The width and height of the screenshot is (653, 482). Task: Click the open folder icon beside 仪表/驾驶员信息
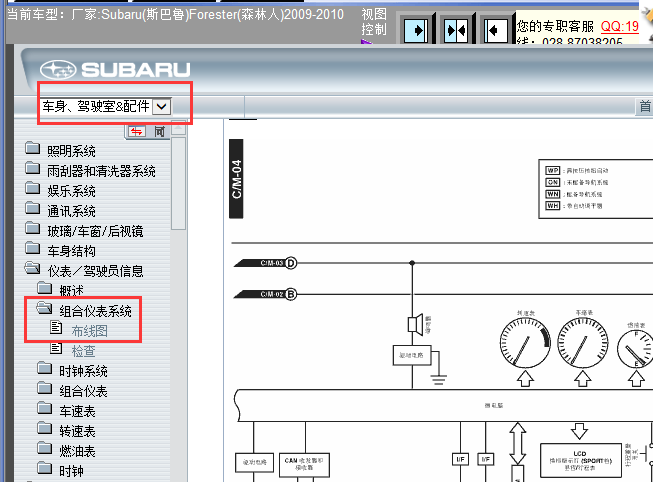[32, 268]
